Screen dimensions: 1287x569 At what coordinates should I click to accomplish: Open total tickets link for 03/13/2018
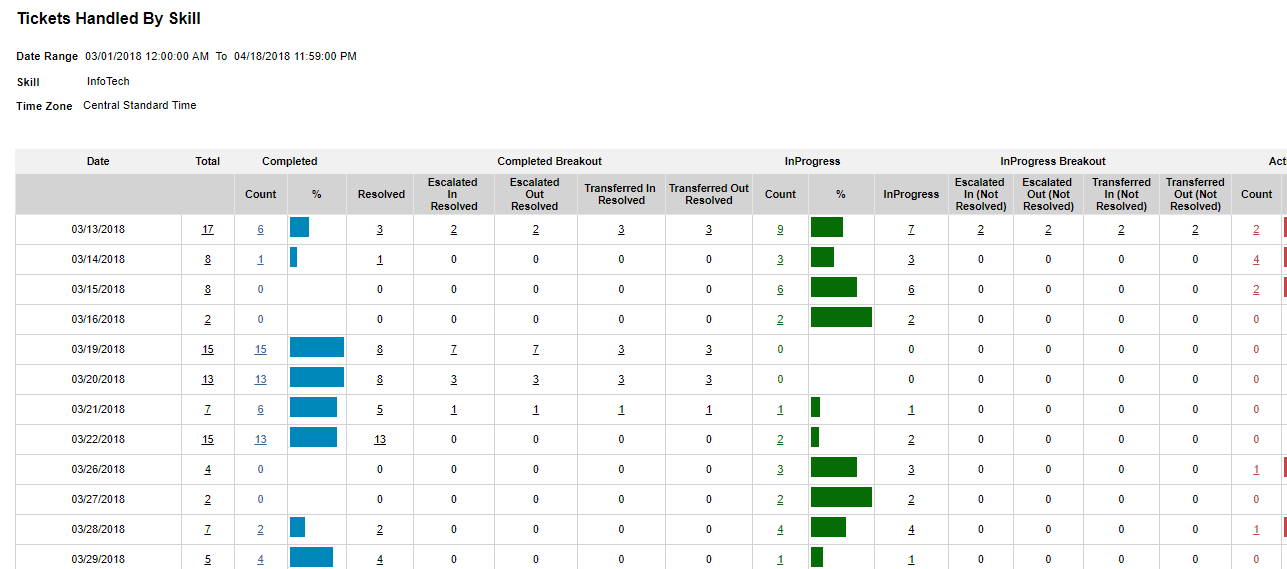click(207, 230)
